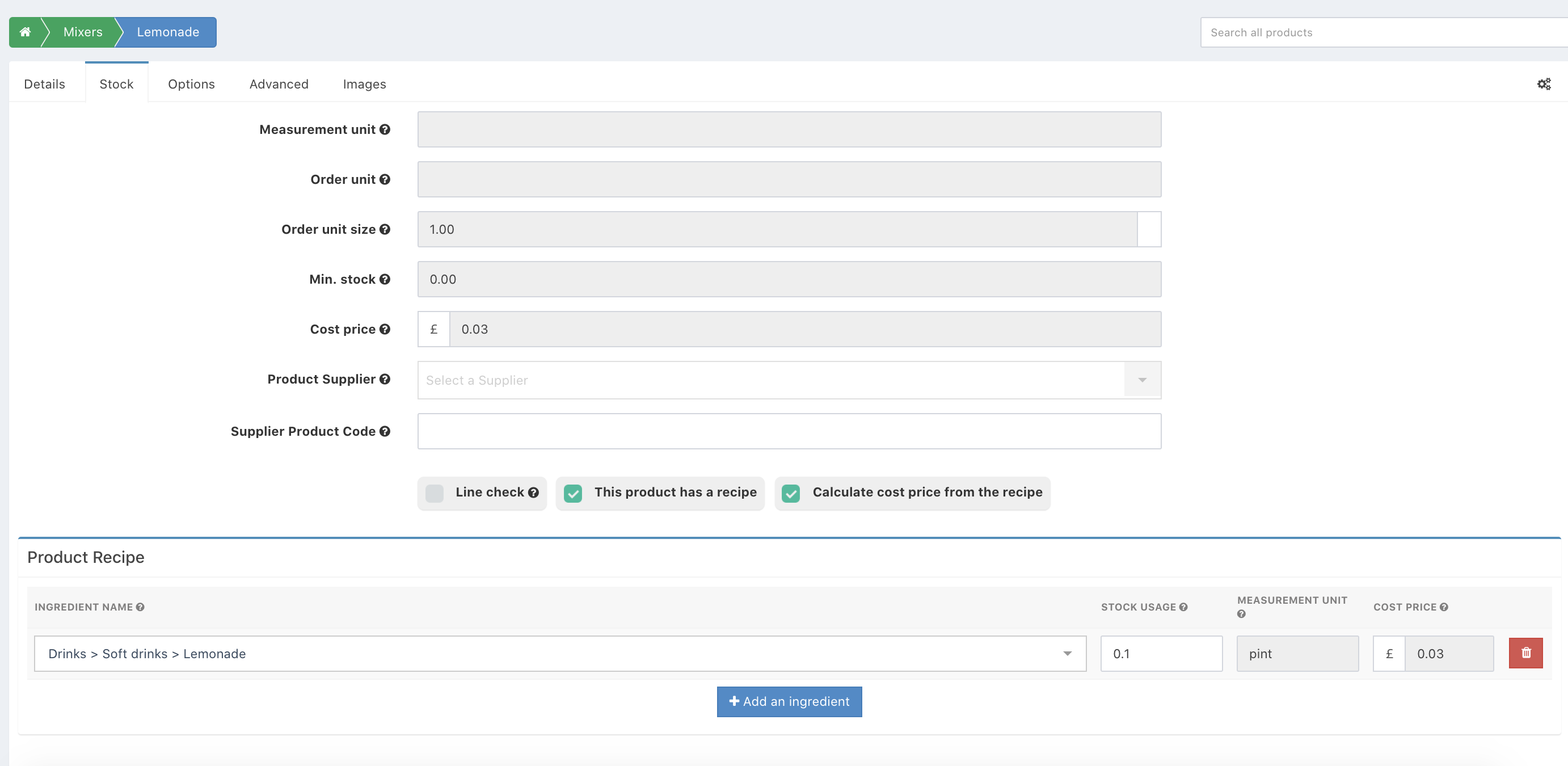The width and height of the screenshot is (1568, 766).
Task: Open the Select a Supplier dropdown
Action: pos(789,380)
